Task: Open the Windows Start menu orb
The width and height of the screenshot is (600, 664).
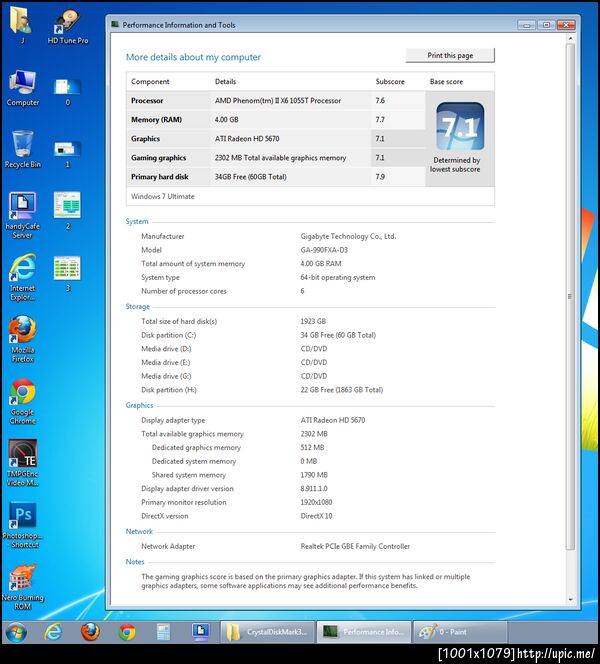Action: pos(16,633)
